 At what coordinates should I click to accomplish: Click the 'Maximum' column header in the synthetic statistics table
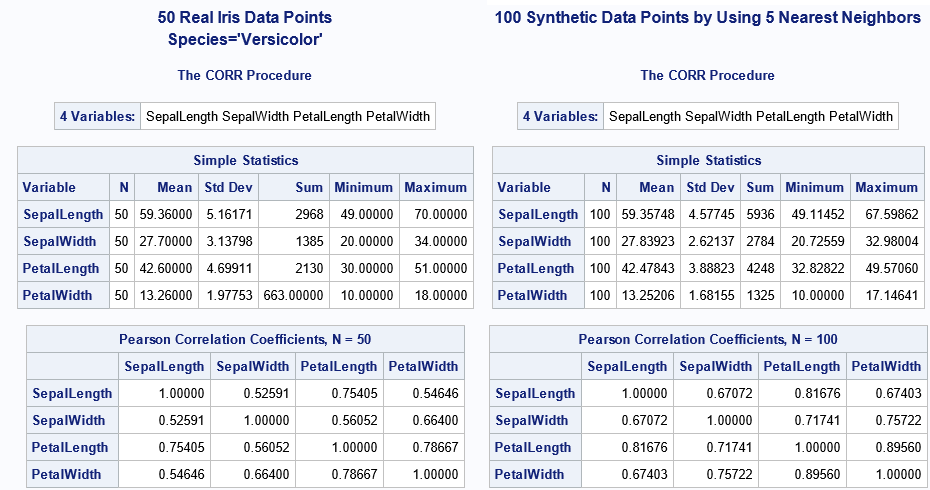[x=886, y=187]
